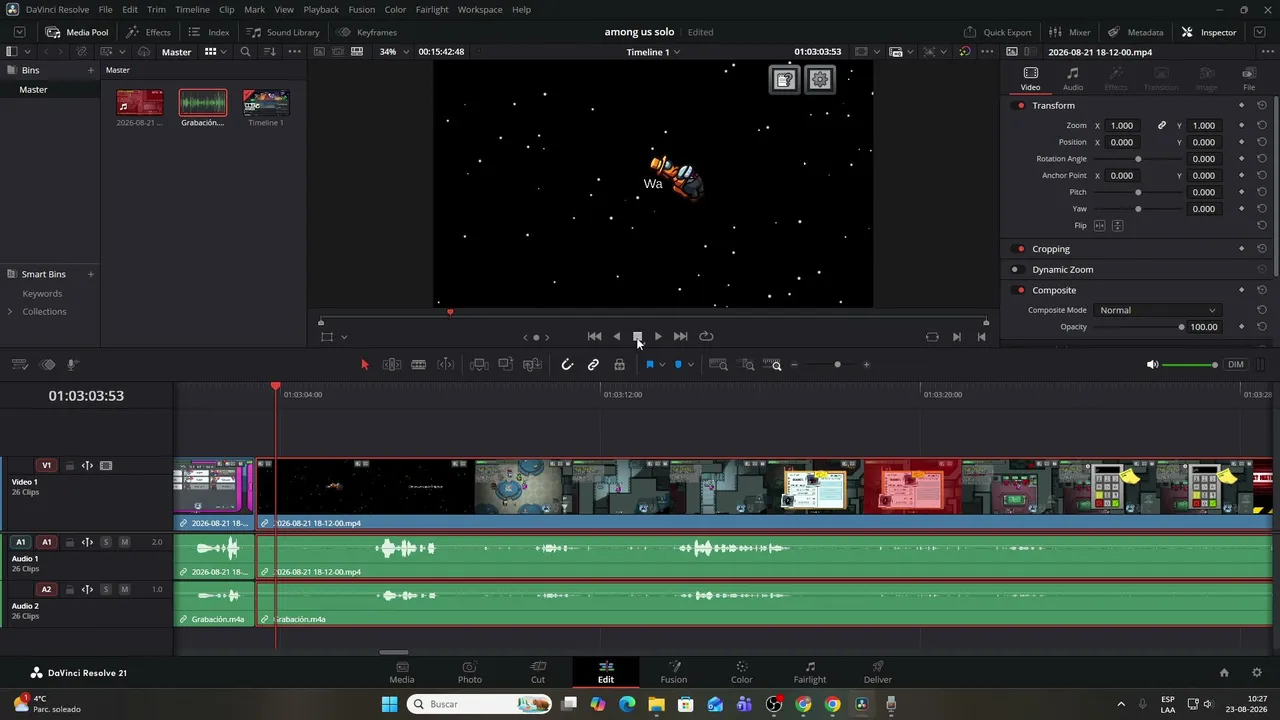Screen dimensions: 1280x720
Task: Toggle V1 destination track selector
Action: coord(46,466)
